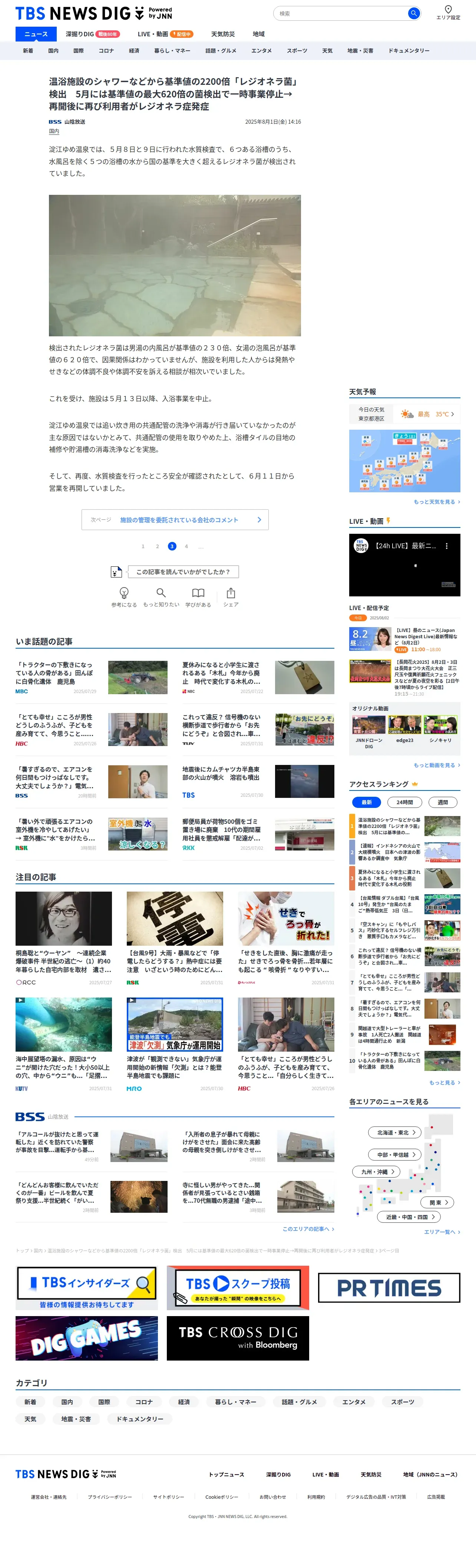Open the TBSインサイダーズ banner
Viewport: 476px width, 1568px height.
(86, 1287)
